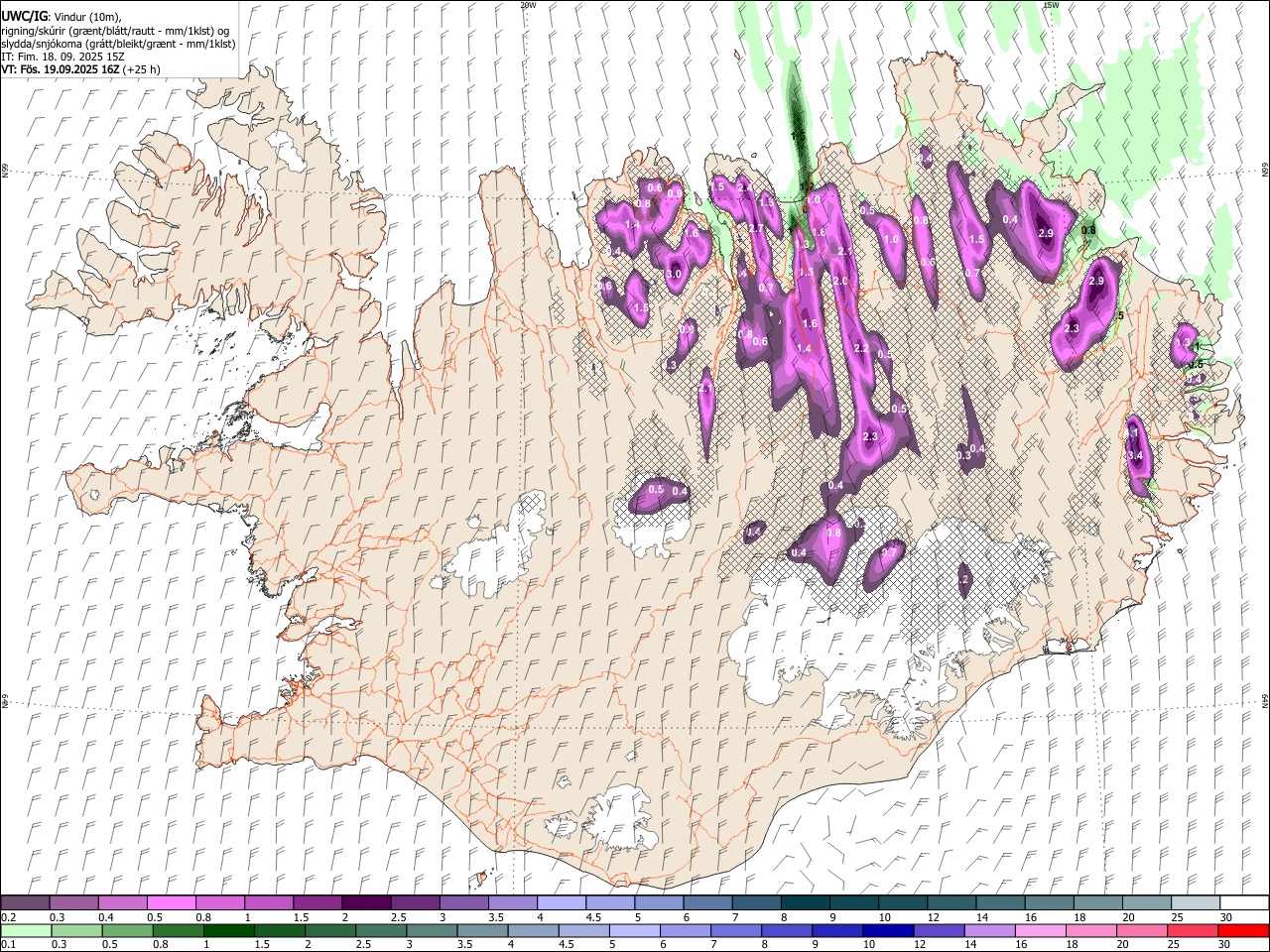Pick the darkest green 1 swatch on rain scale

[x=228, y=931]
